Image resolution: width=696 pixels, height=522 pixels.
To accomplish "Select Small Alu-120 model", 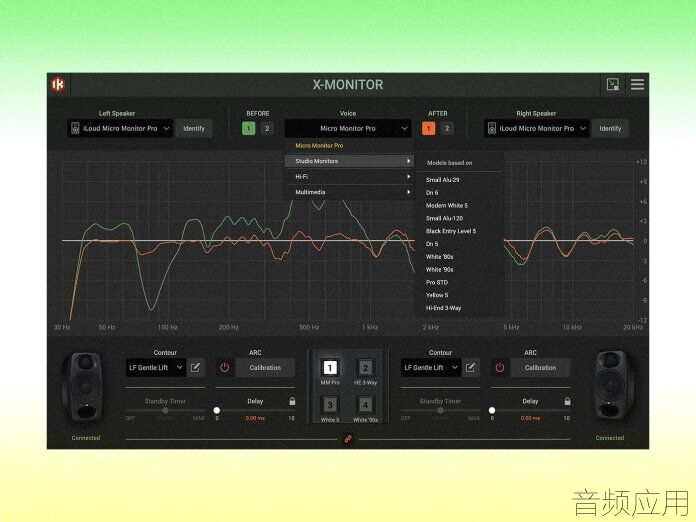I will 444,218.
